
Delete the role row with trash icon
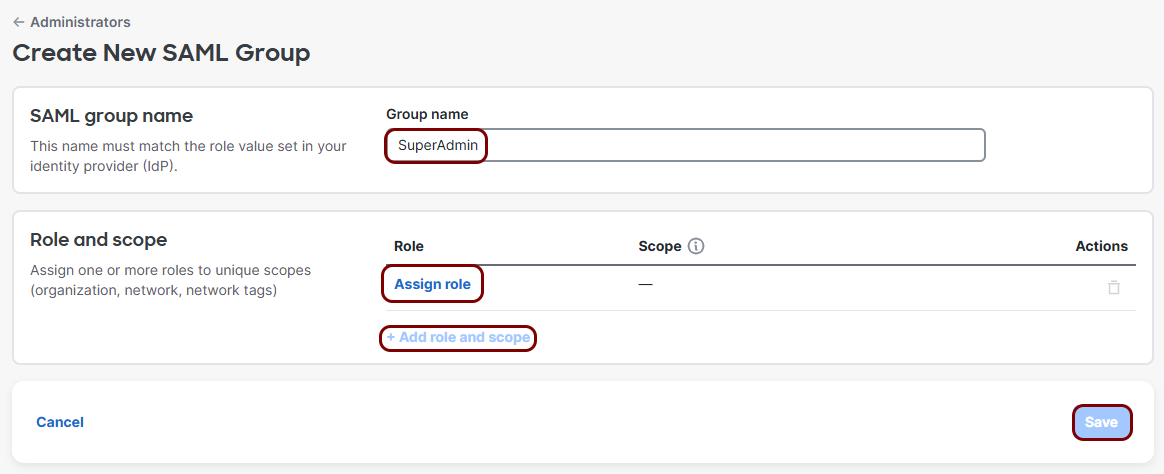pyautogui.click(x=1114, y=287)
